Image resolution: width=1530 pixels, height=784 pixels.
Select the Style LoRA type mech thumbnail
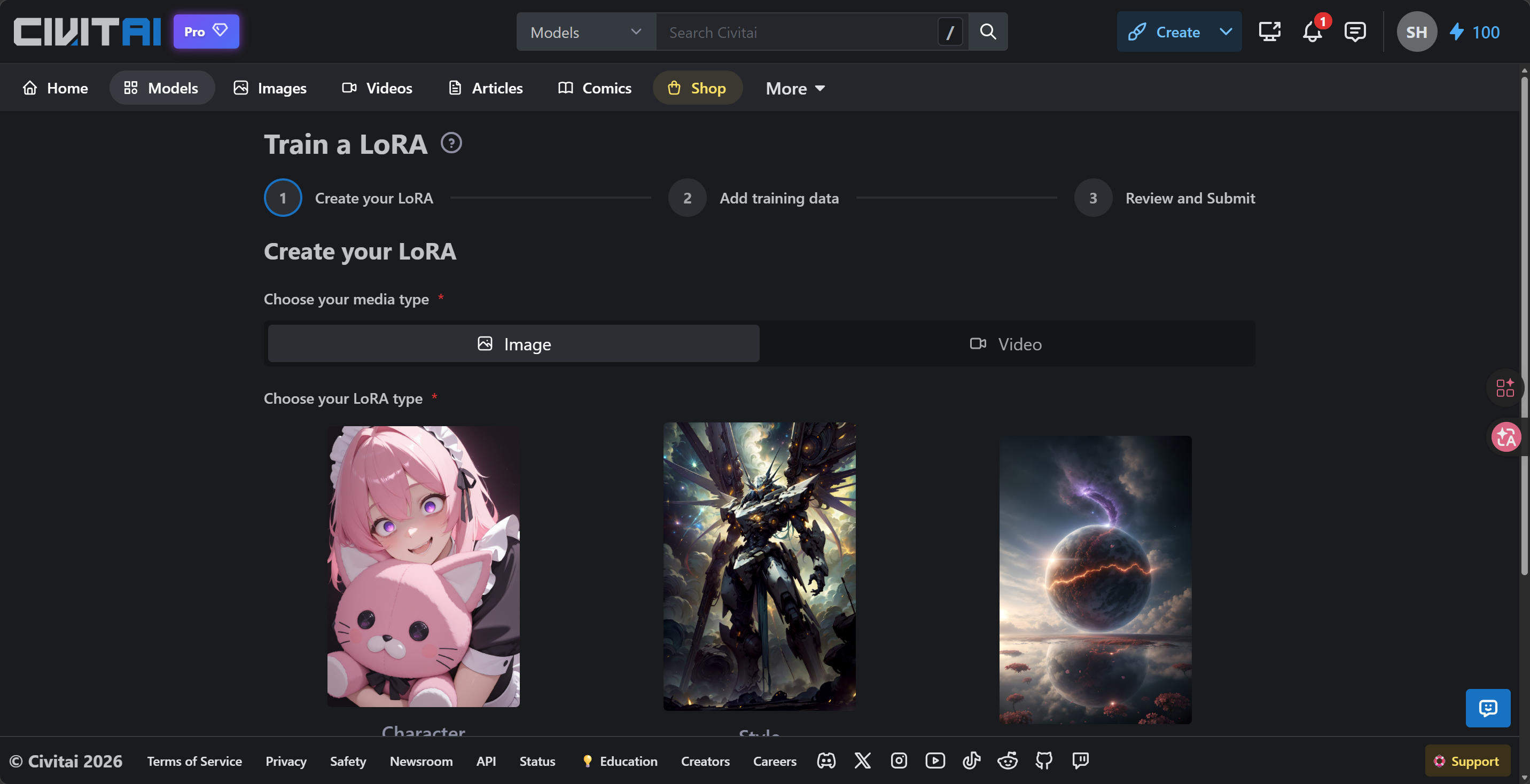760,566
